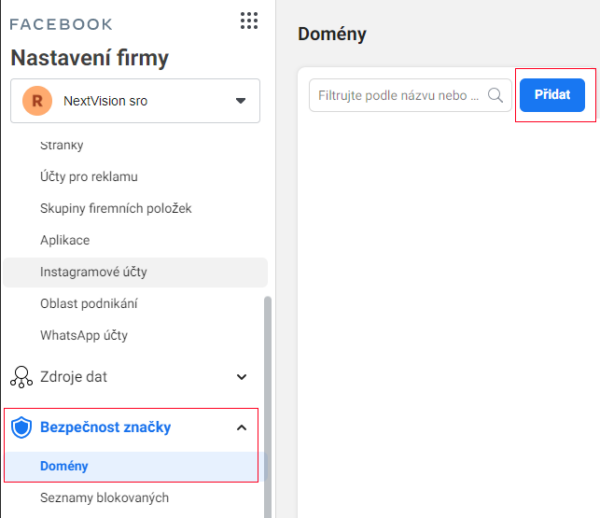Click the Bezpečnost značky shield icon

21,428
